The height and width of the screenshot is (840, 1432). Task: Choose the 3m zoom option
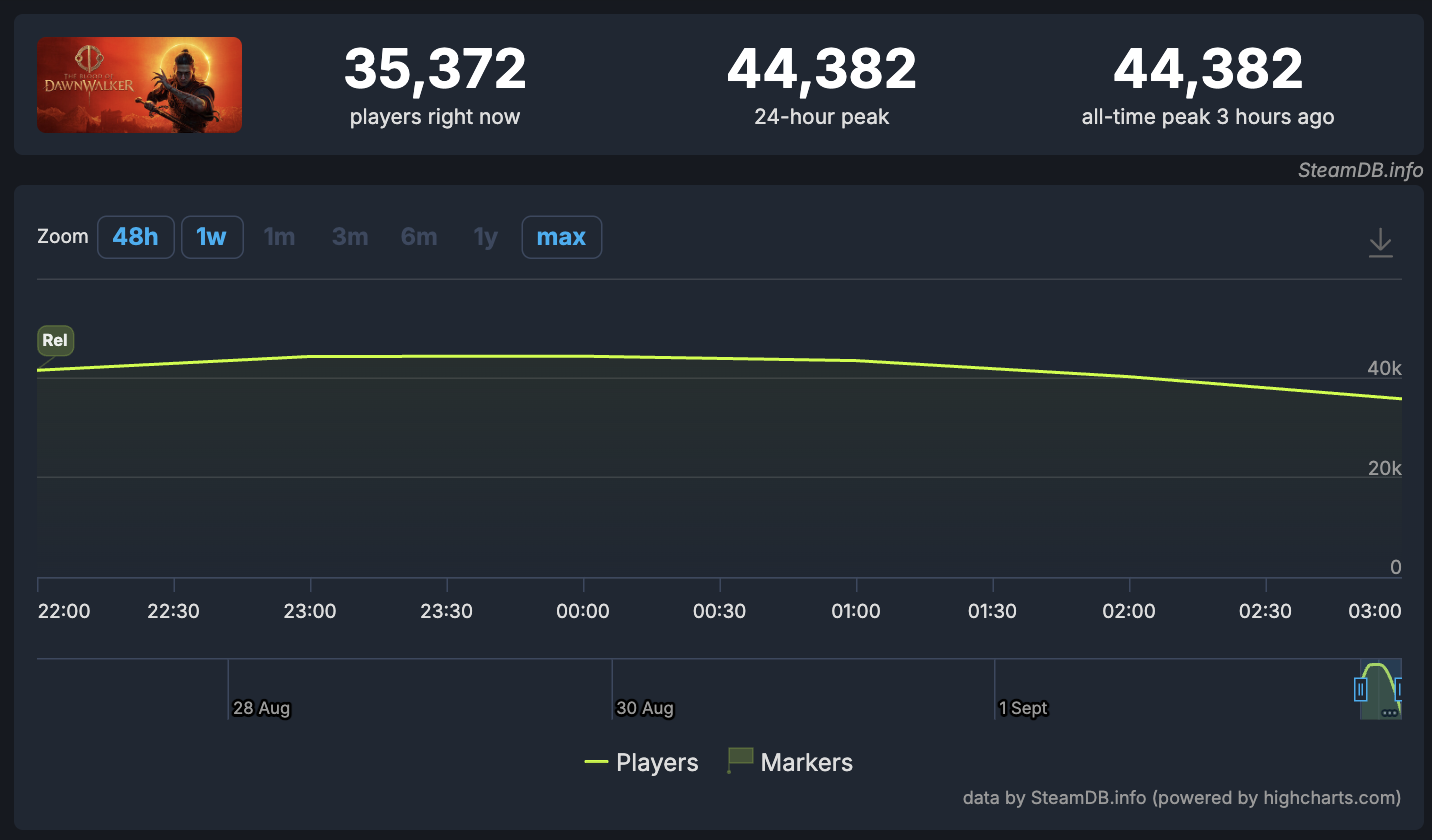pos(350,237)
